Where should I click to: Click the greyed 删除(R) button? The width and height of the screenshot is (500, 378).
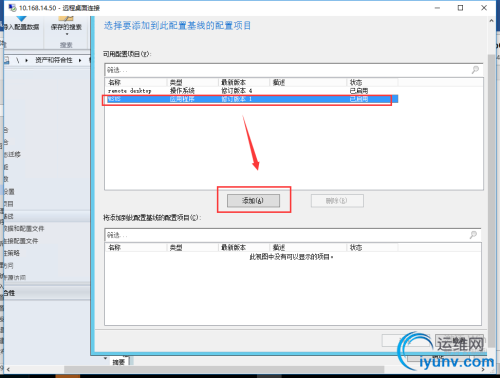[337, 201]
